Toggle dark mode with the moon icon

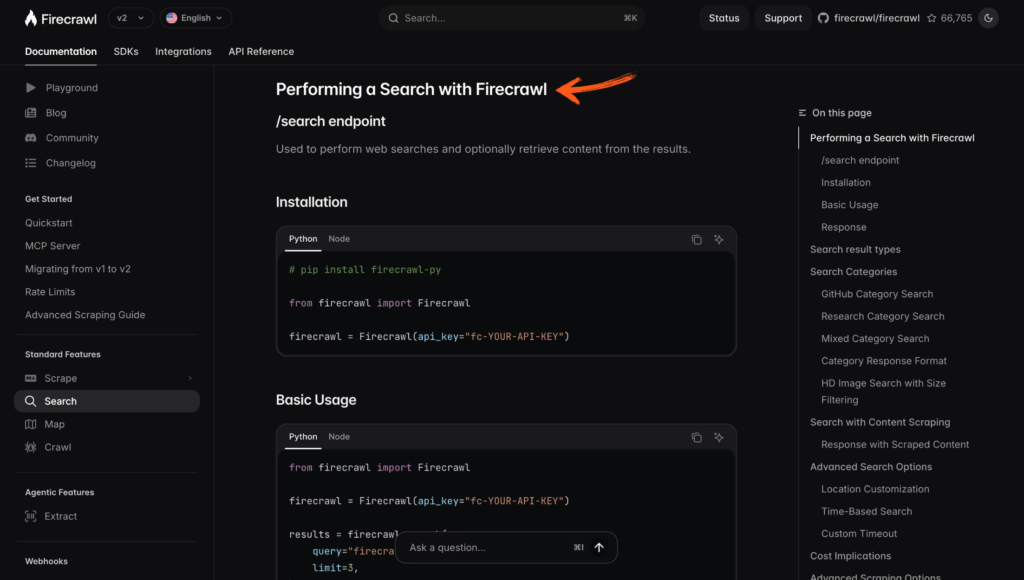point(988,17)
